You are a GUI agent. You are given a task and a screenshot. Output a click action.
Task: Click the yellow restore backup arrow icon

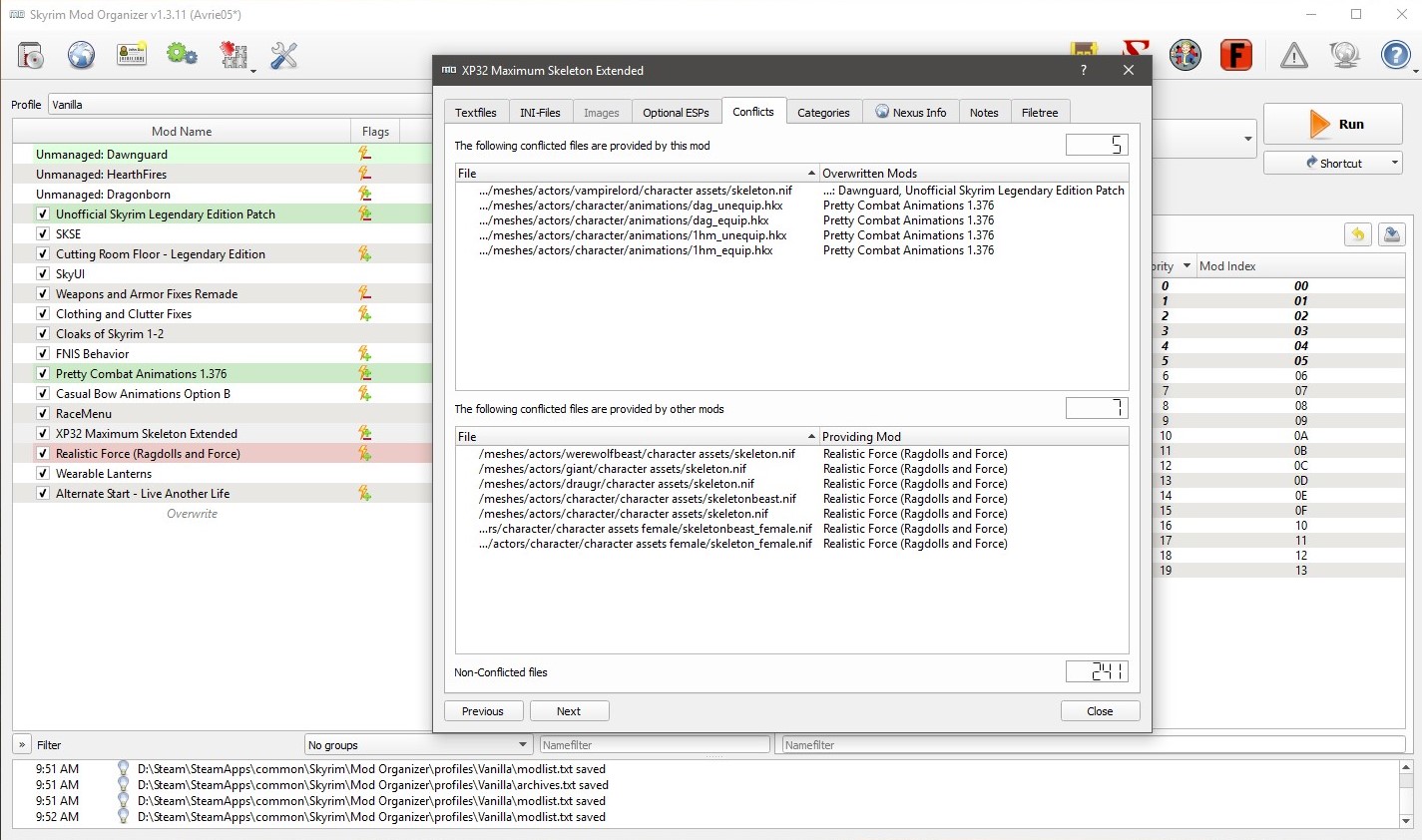coord(1357,234)
